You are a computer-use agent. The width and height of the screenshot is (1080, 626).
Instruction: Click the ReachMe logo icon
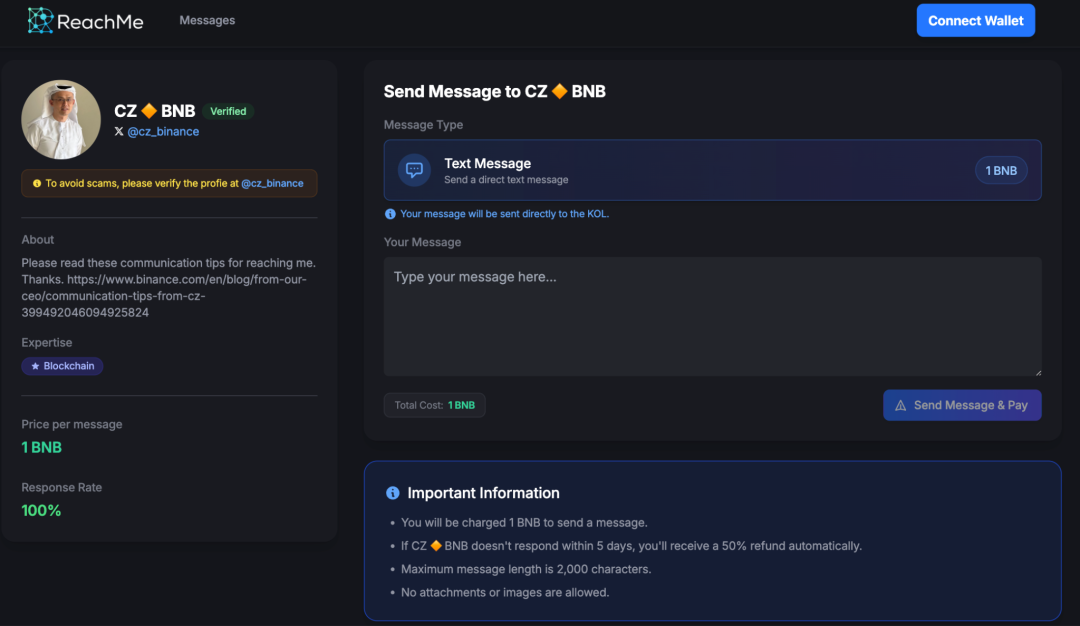[x=40, y=21]
